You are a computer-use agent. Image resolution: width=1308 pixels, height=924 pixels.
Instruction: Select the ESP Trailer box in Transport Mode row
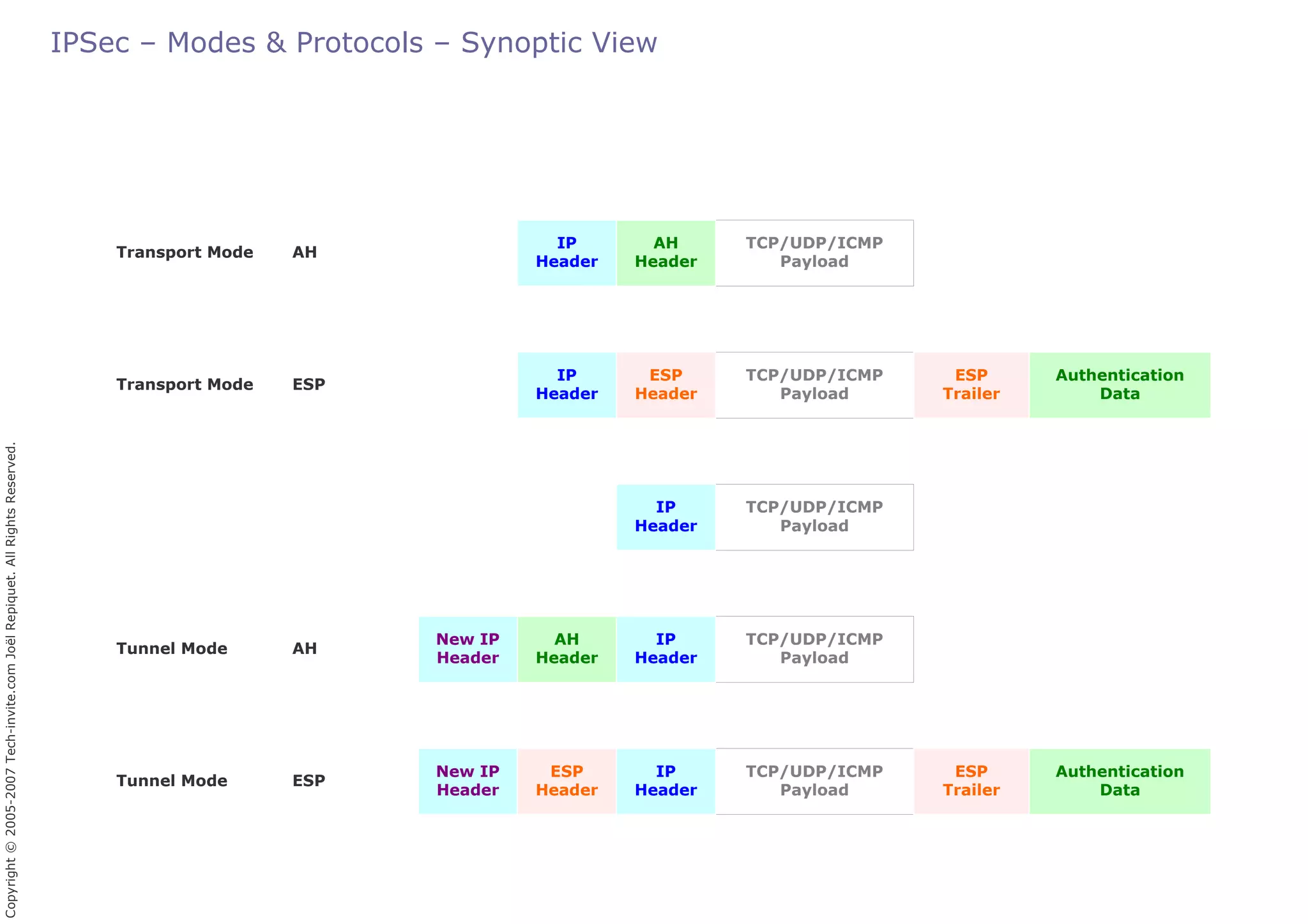tap(971, 385)
